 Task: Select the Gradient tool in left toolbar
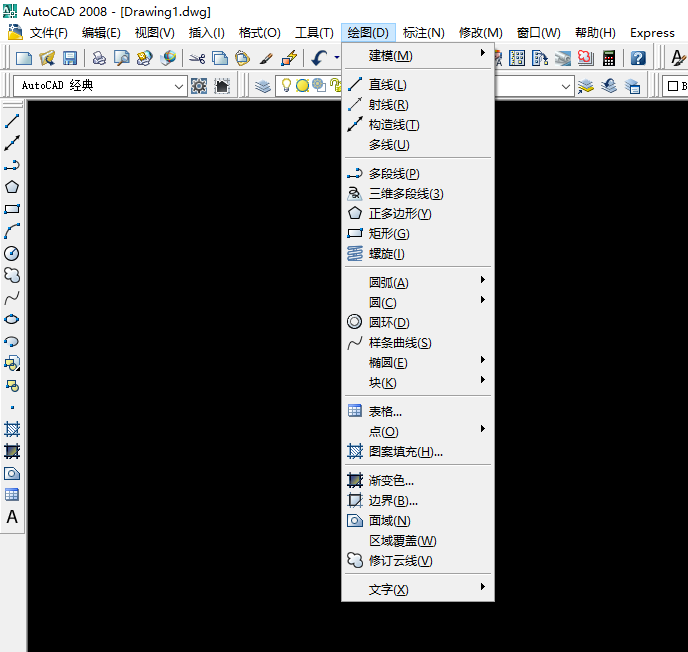(12, 451)
